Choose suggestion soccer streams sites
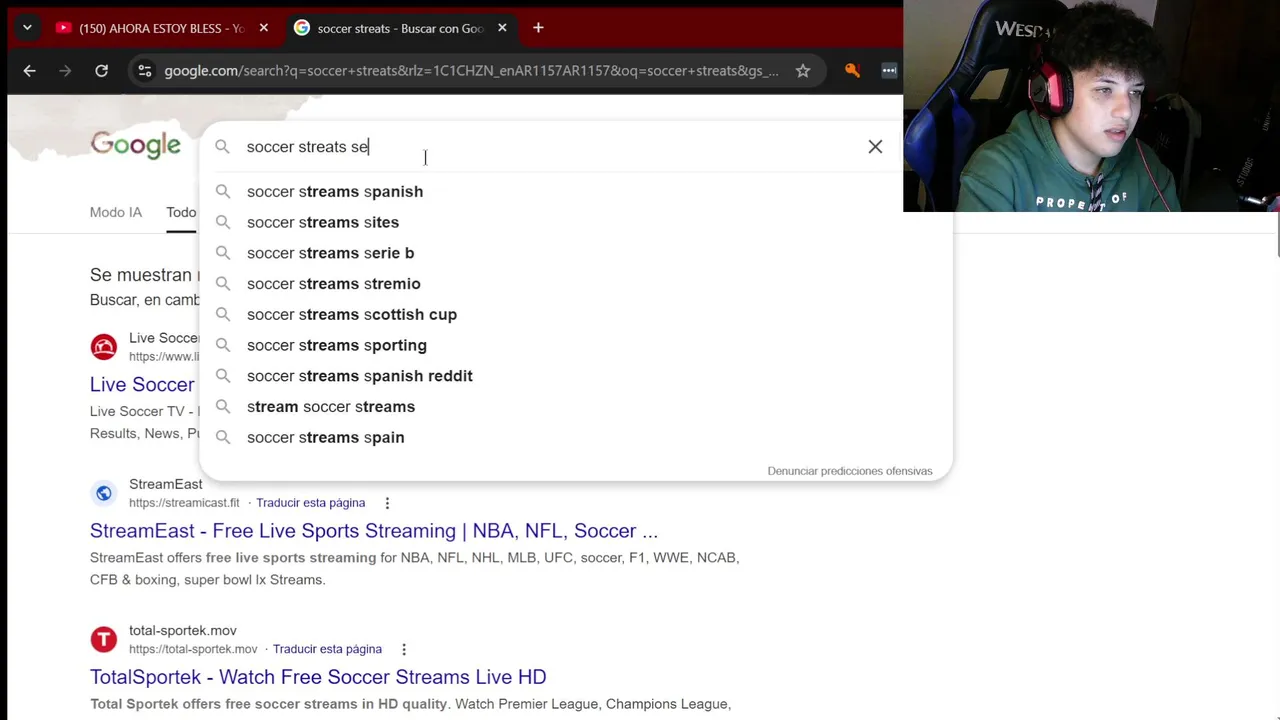 [575, 222]
